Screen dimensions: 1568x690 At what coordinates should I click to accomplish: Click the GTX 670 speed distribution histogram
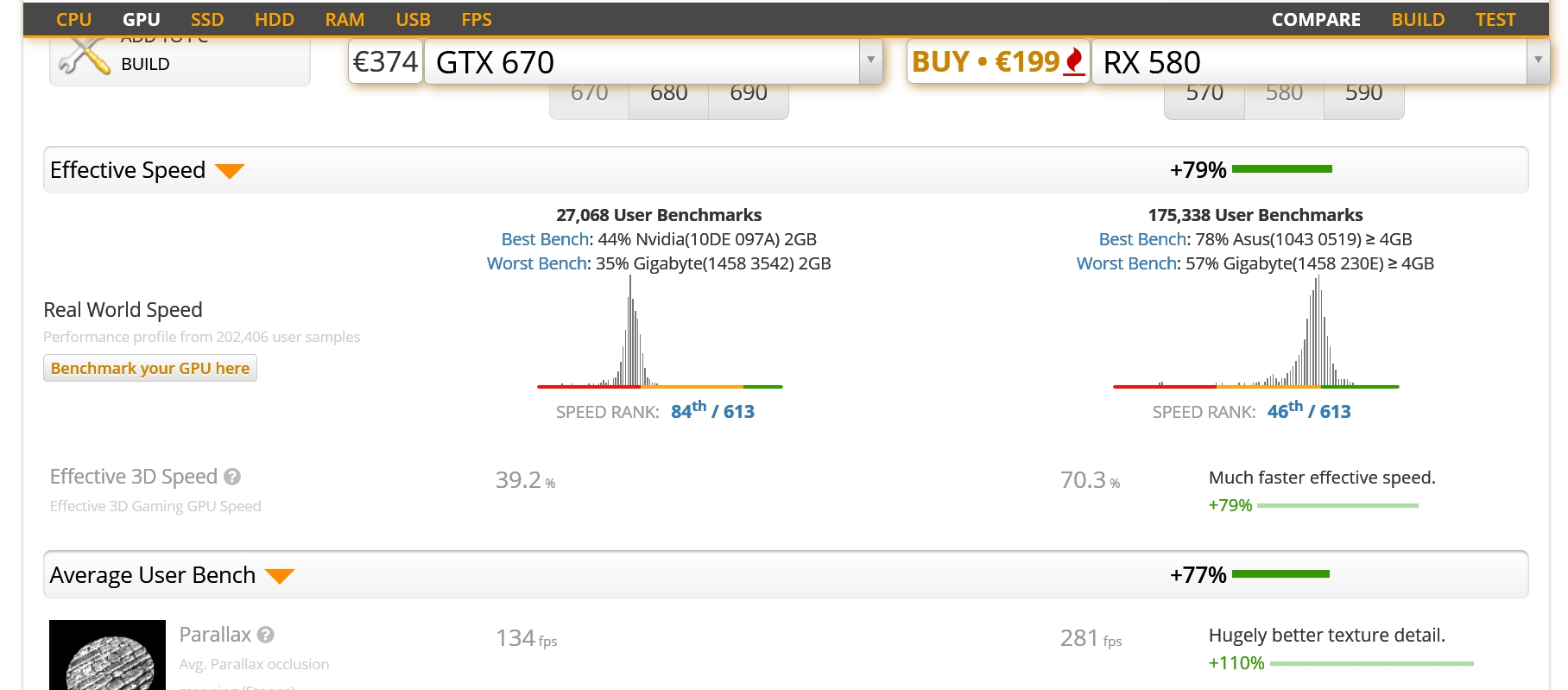[660, 332]
